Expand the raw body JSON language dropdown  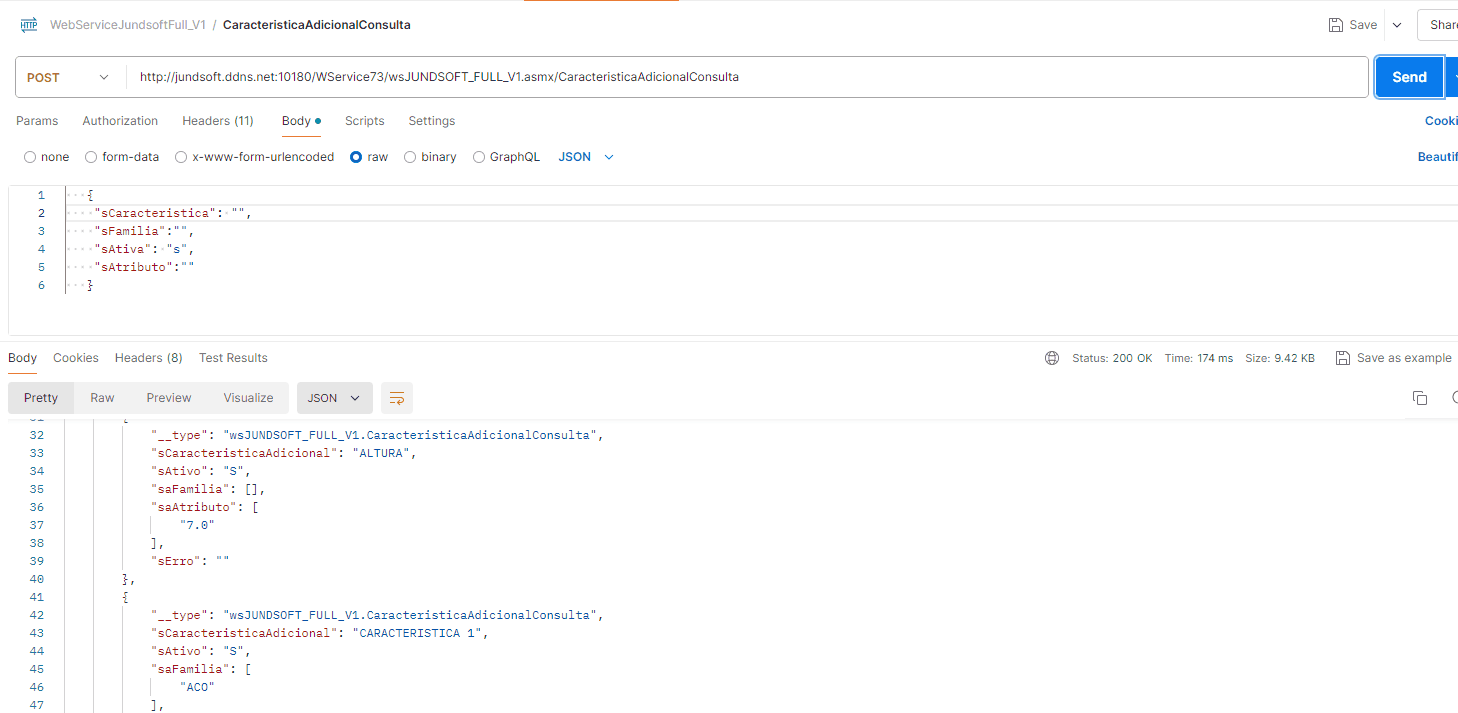(x=586, y=157)
